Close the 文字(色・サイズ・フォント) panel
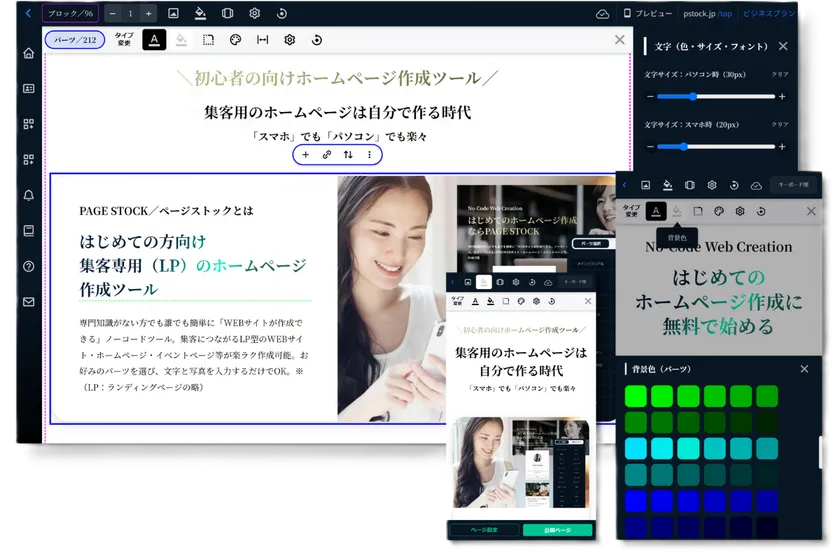This screenshot has height=560, width=840. (783, 46)
